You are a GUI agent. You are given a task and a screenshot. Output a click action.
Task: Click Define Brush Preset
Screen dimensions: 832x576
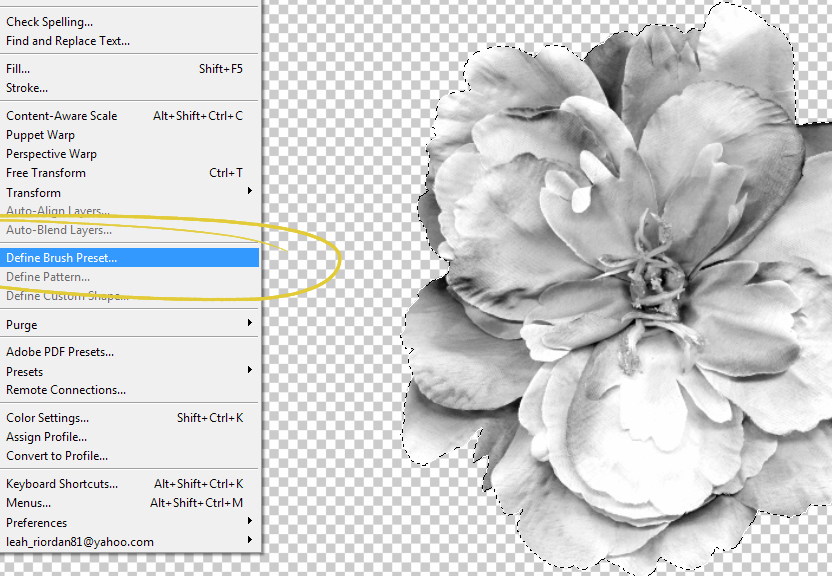click(x=129, y=258)
